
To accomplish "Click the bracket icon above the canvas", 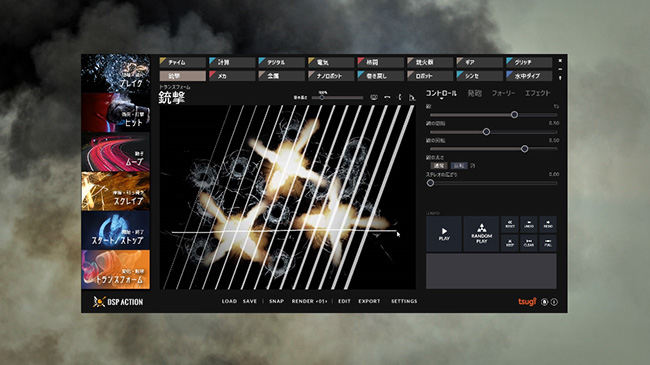I will coord(400,97).
